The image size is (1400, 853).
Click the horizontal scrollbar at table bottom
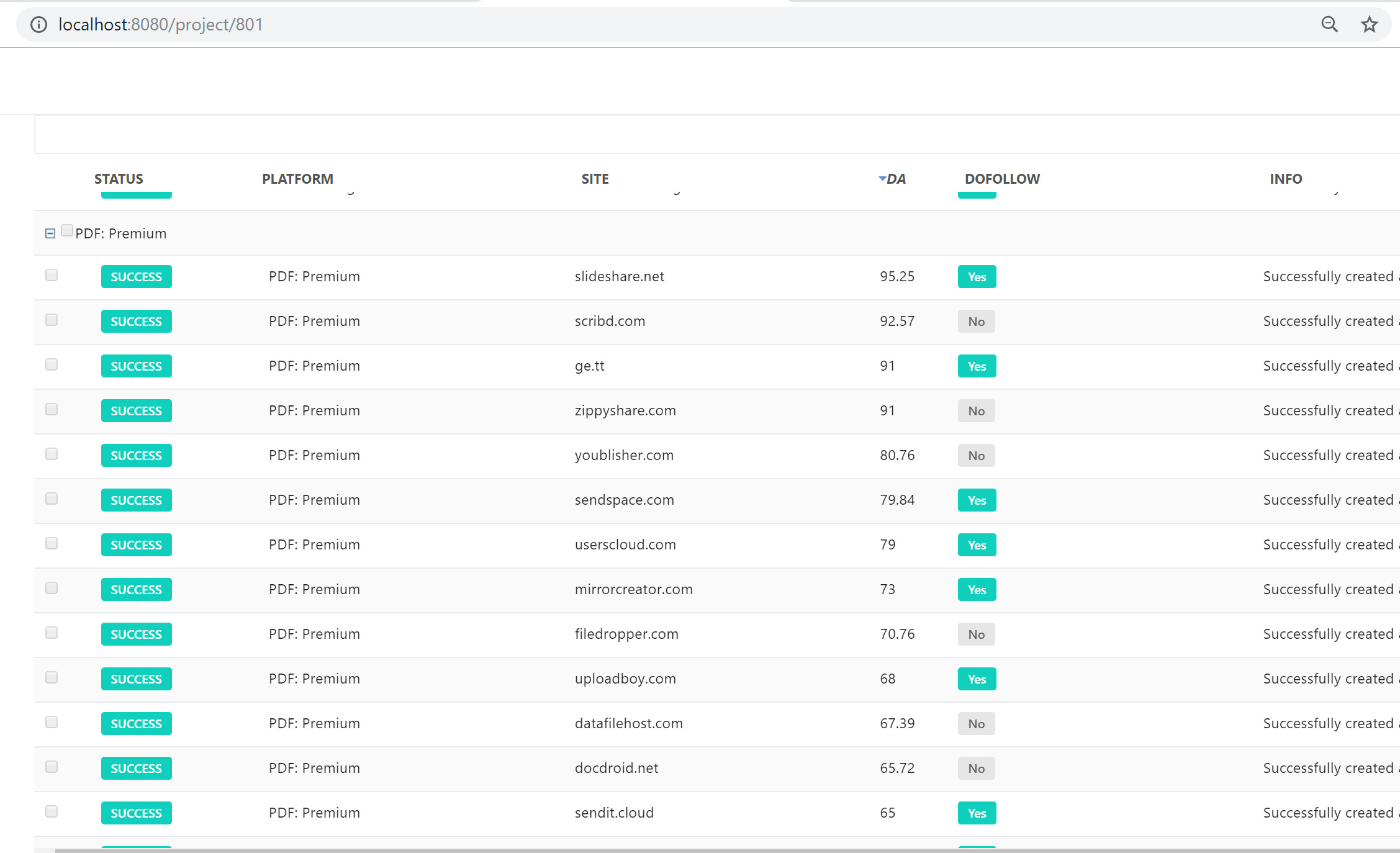tap(728, 851)
